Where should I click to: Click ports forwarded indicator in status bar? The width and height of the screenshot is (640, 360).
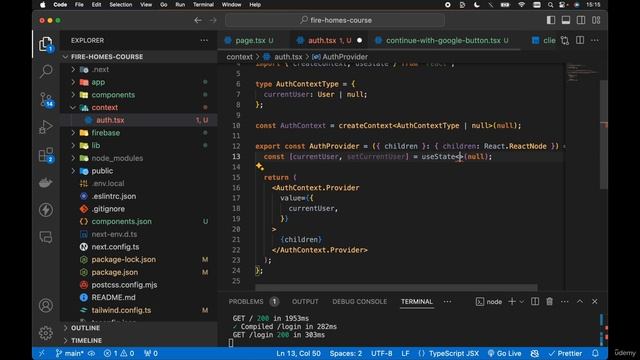[x=151, y=353]
